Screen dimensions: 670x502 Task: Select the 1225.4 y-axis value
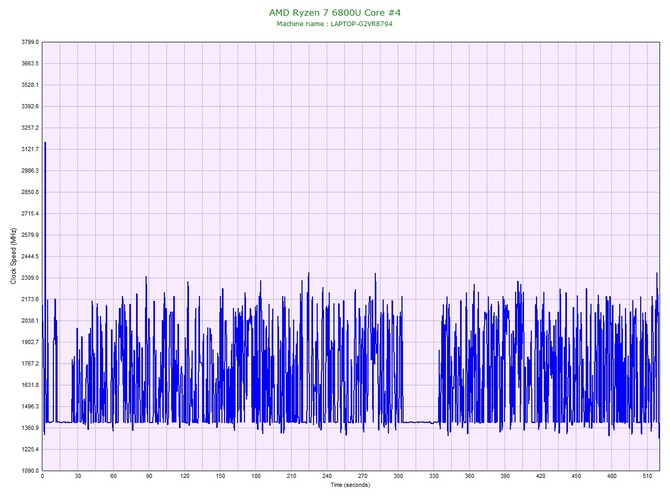tap(30, 449)
